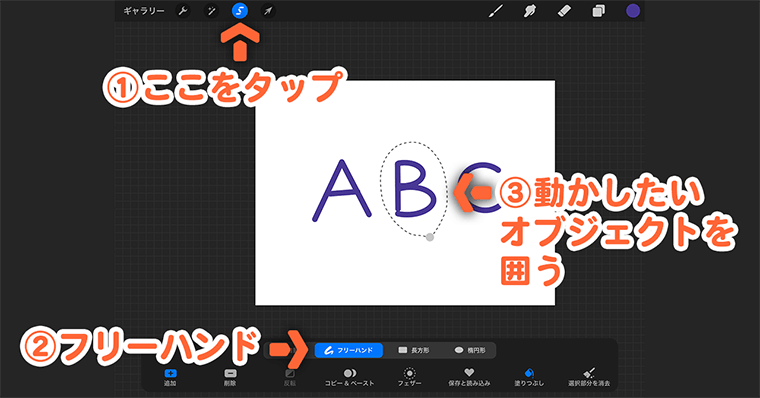Switch to 長方形 selection mode
The image size is (760, 398).
pos(414,350)
